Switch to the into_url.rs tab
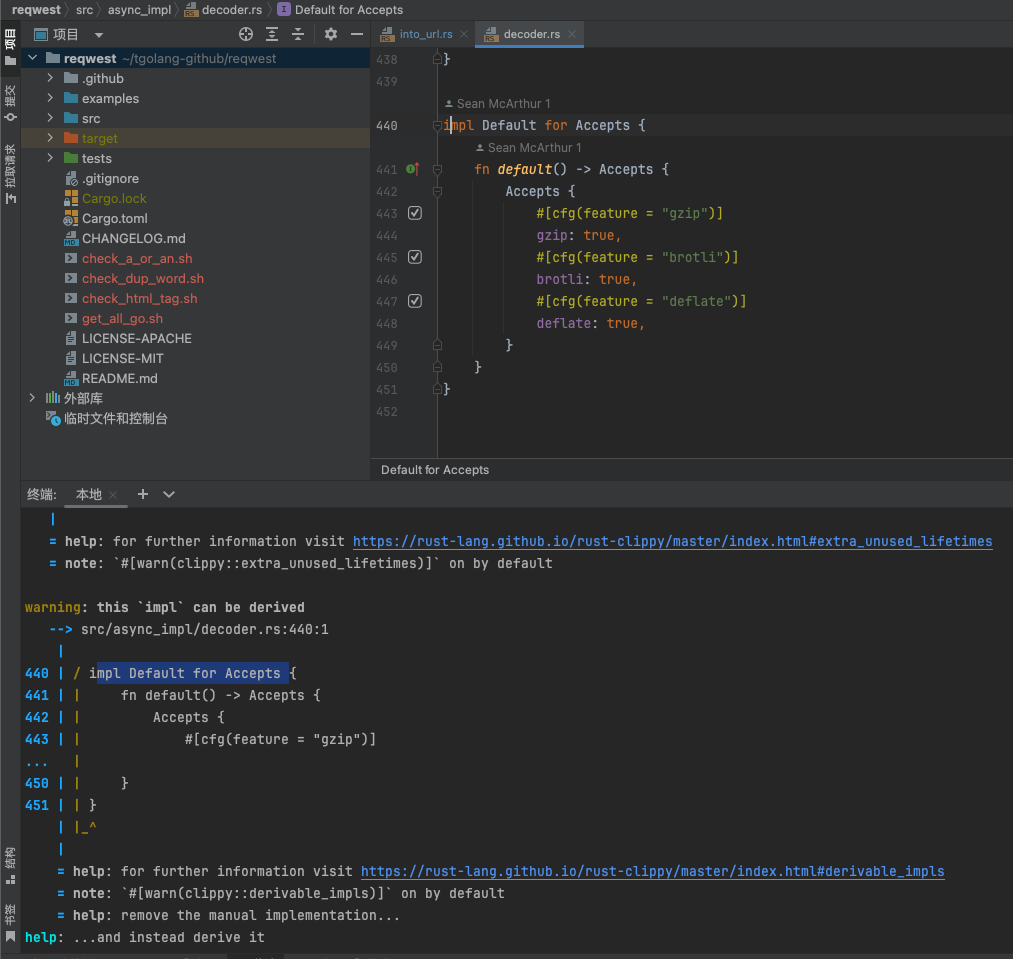1013x959 pixels. click(x=425, y=34)
